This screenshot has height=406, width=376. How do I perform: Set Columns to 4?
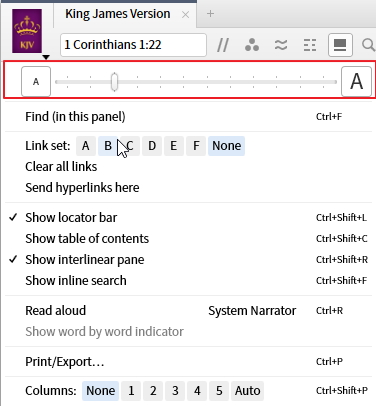(197, 391)
